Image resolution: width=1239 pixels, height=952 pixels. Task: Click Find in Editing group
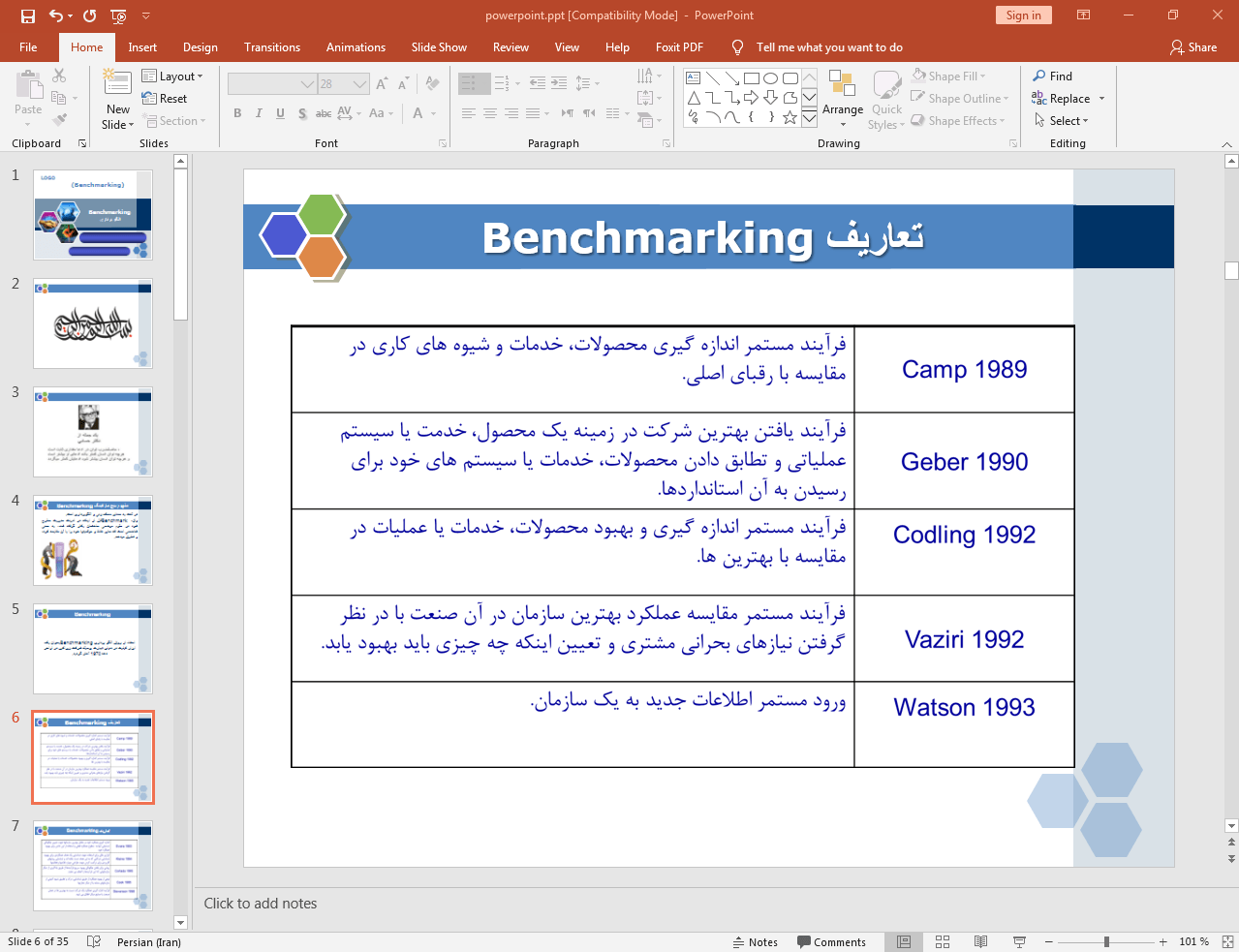(x=1053, y=76)
